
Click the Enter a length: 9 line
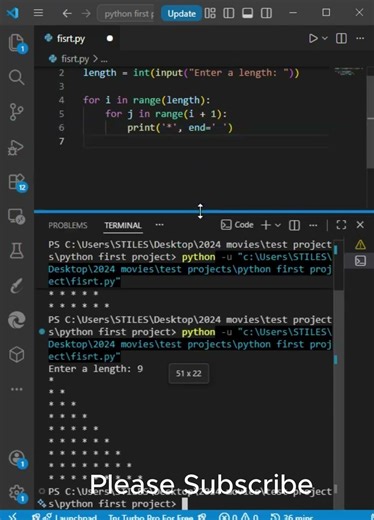[x=96, y=369]
